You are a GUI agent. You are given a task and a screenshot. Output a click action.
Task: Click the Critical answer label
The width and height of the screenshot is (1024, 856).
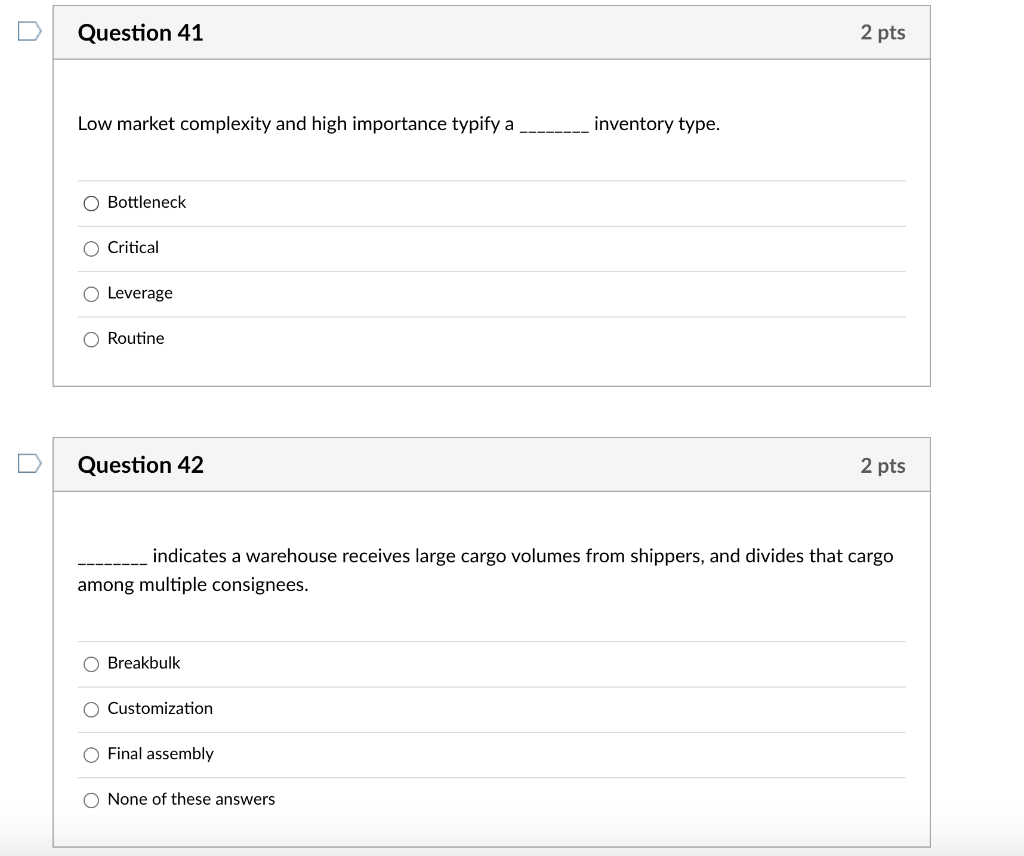tap(132, 247)
